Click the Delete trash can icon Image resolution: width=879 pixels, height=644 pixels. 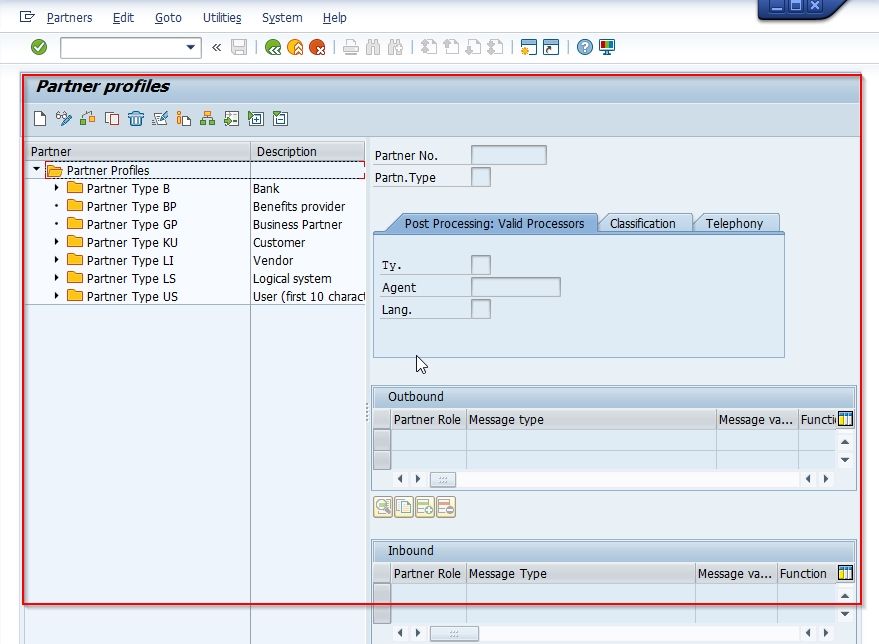(x=136, y=119)
